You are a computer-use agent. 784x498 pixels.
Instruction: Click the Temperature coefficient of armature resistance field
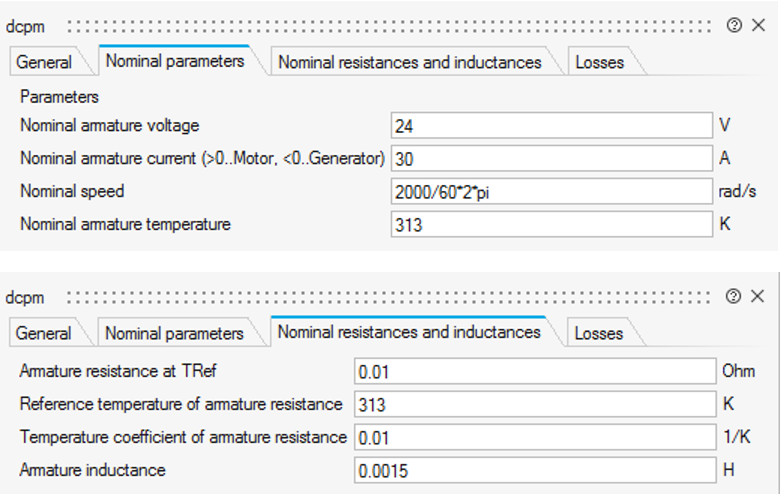pos(533,437)
